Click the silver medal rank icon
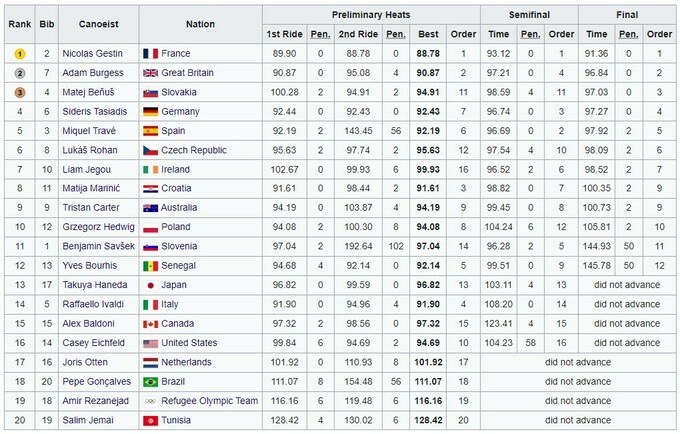 [19, 72]
